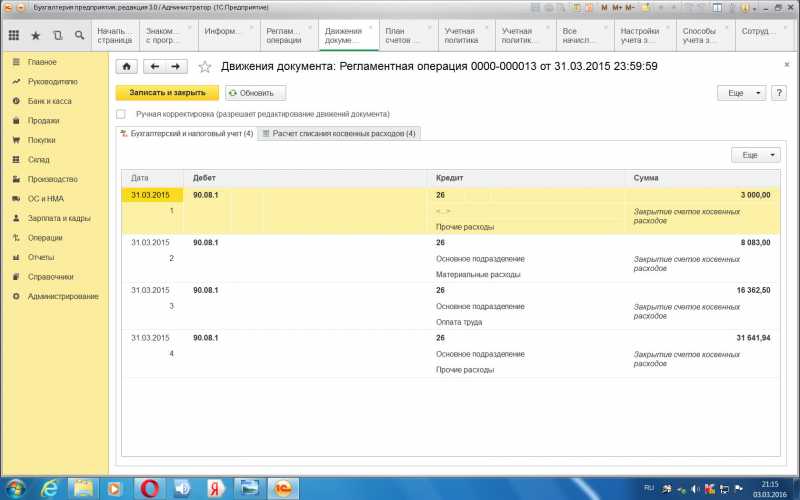Click the RU language indicator
Screen dimensions: 800x500
(649, 488)
